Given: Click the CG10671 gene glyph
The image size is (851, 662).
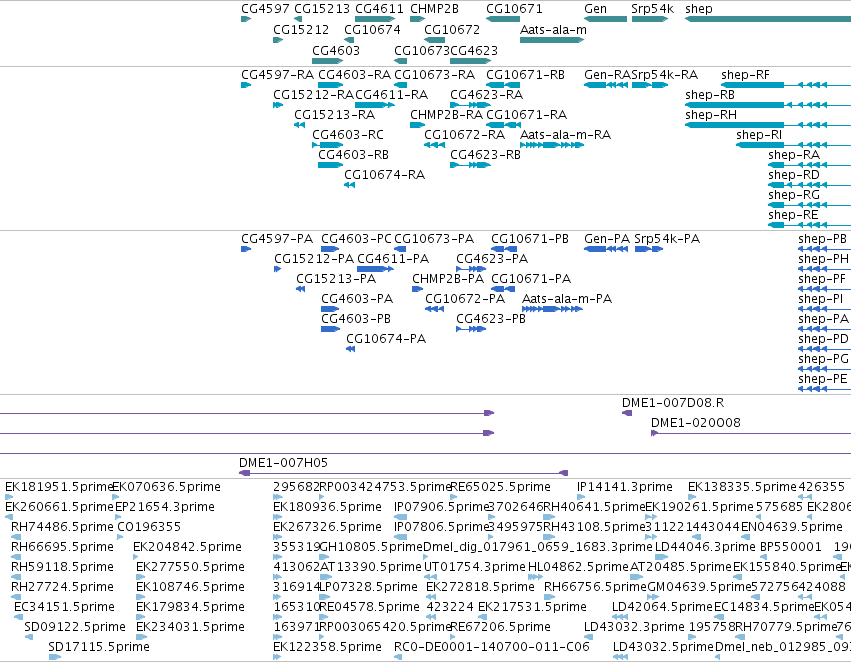Looking at the screenshot, I should click(503, 19).
